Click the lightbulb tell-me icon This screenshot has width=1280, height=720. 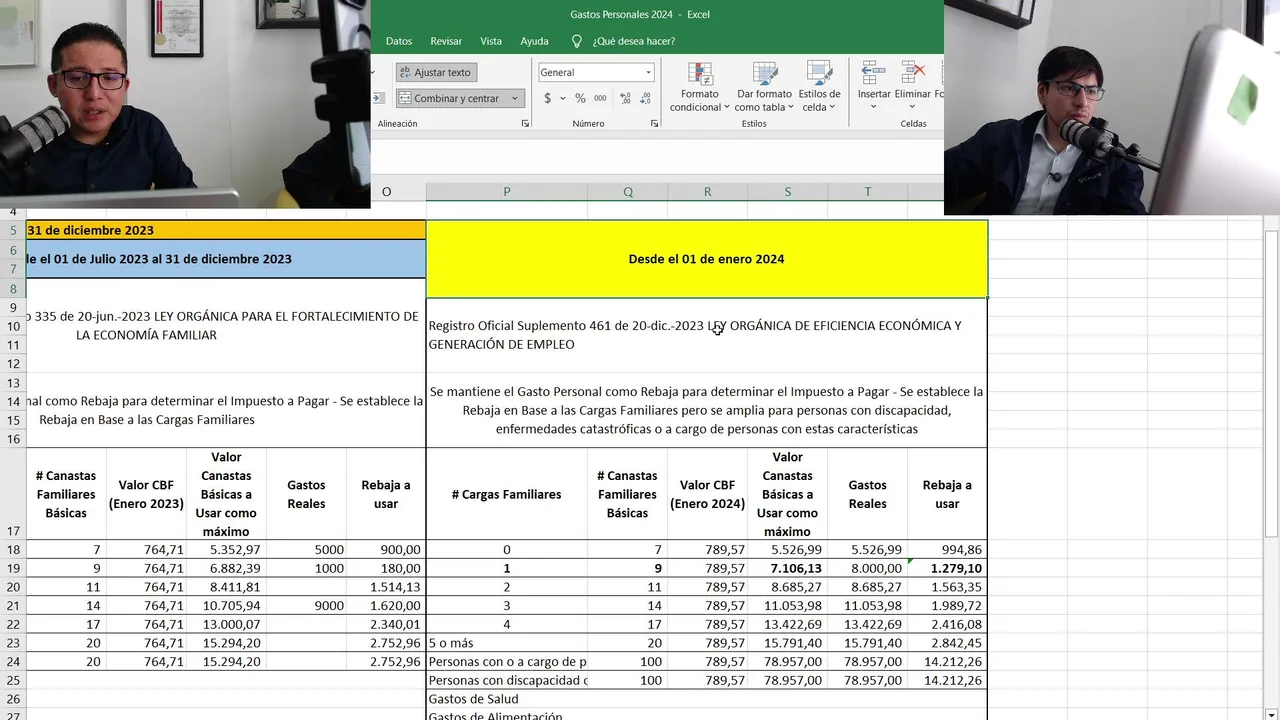577,41
